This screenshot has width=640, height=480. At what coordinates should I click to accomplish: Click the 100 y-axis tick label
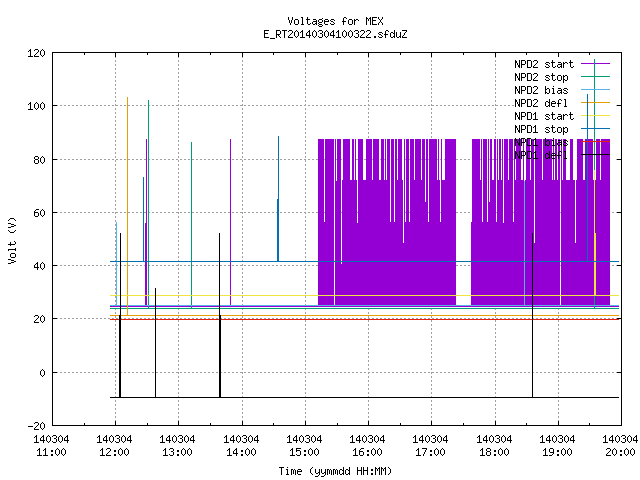[x=36, y=106]
